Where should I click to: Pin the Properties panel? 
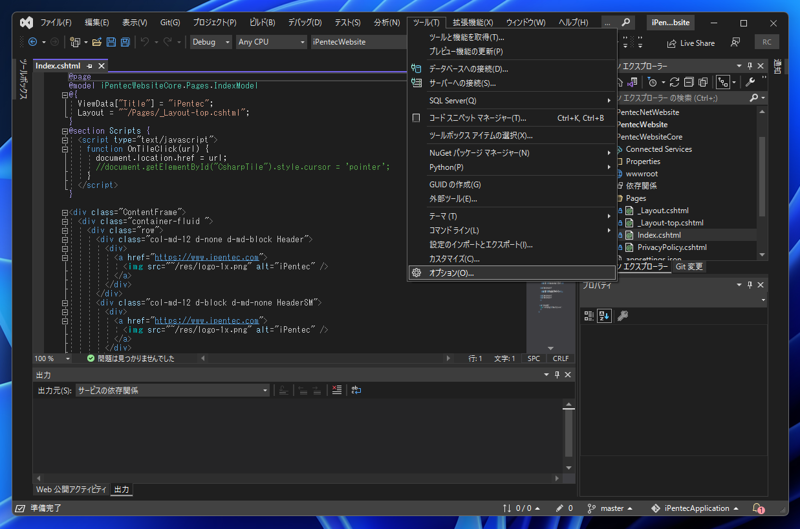(x=749, y=285)
